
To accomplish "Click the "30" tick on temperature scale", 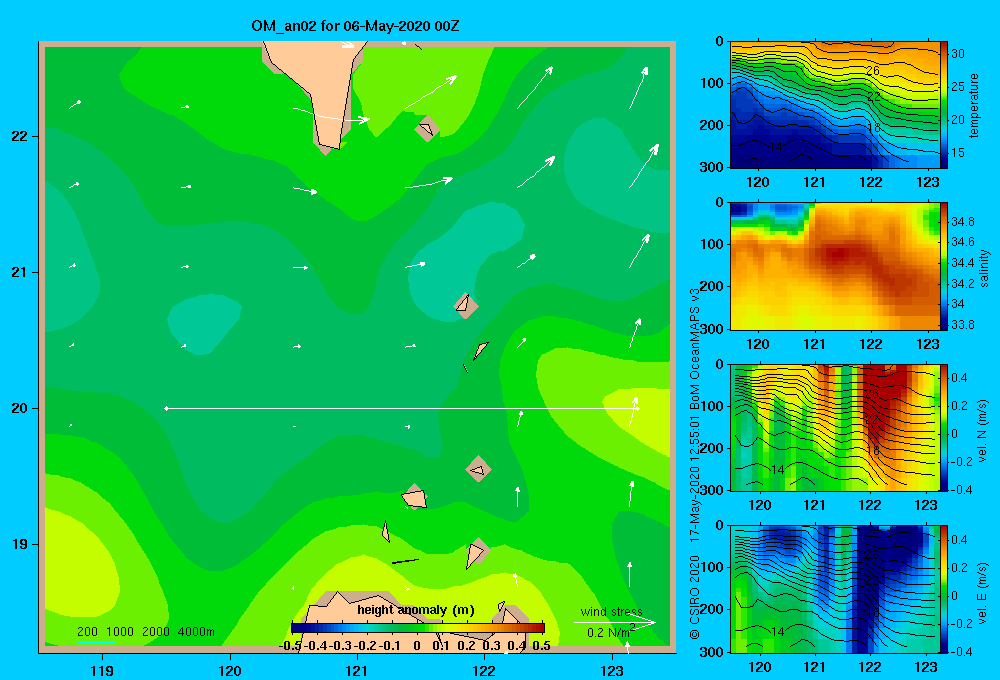I will point(958,54).
